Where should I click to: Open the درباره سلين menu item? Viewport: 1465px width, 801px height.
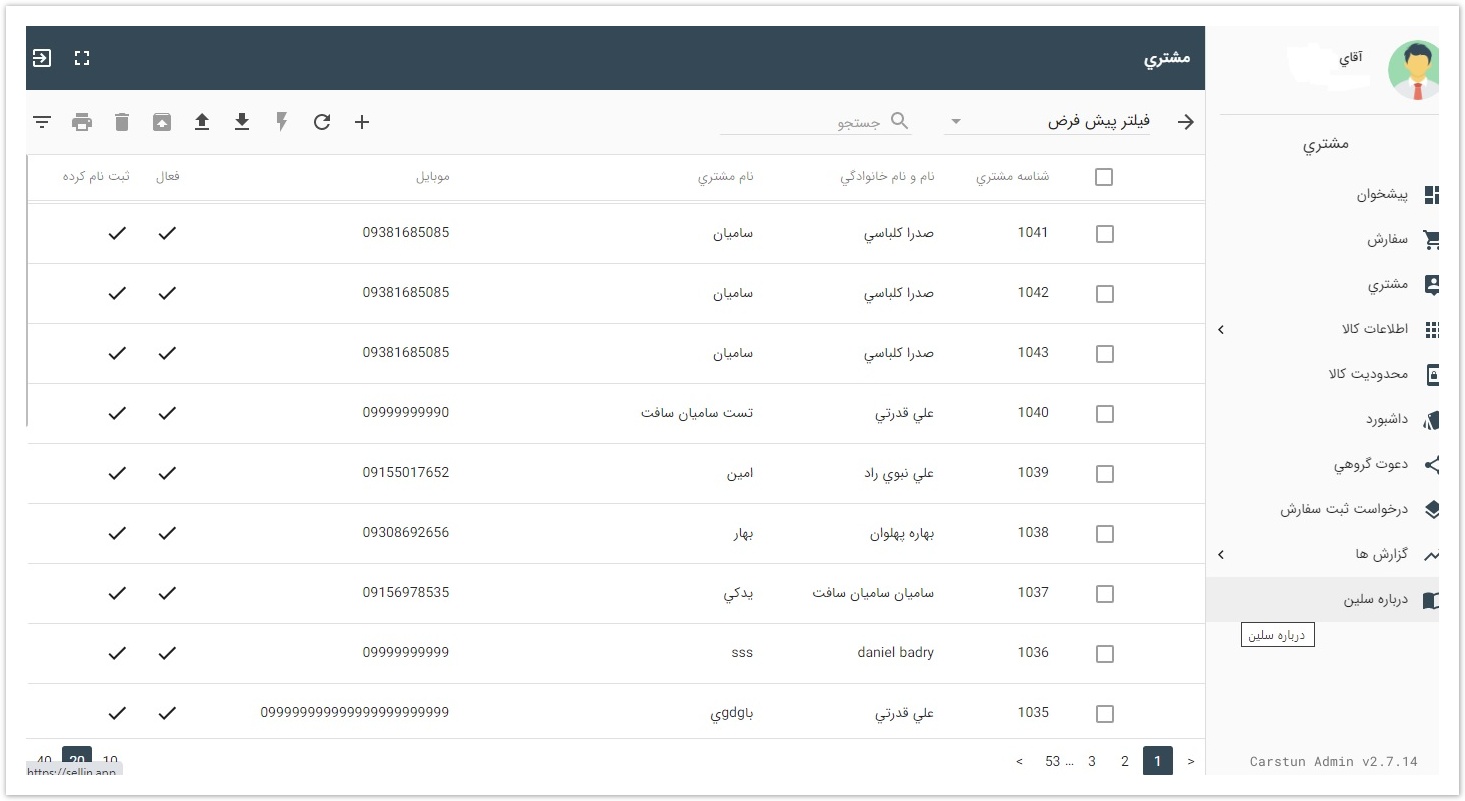1322,599
